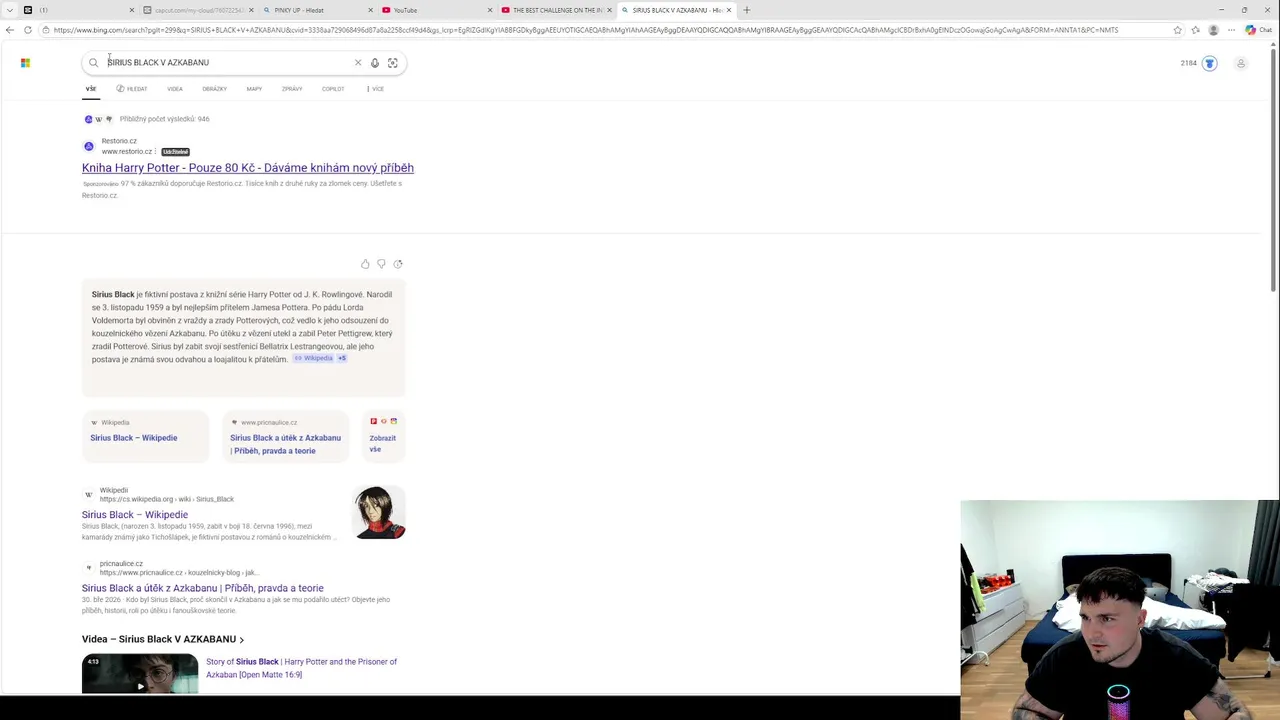Click the site info lock icon in address bar
This screenshot has height=720, width=1280.
[x=45, y=30]
